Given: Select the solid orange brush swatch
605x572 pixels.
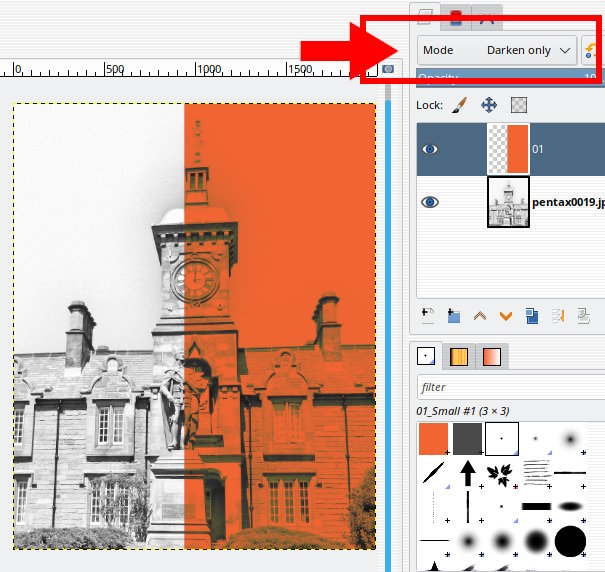Looking at the screenshot, I should pos(433,437).
